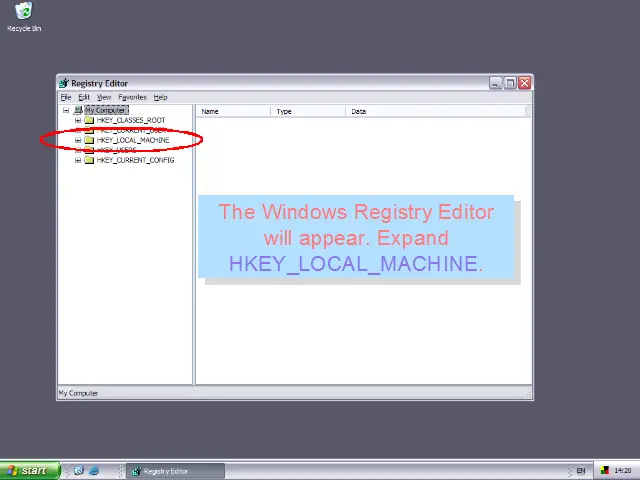
Task: Click the HKEY_LOCAL_MACHINE folder icon
Action: [89, 140]
